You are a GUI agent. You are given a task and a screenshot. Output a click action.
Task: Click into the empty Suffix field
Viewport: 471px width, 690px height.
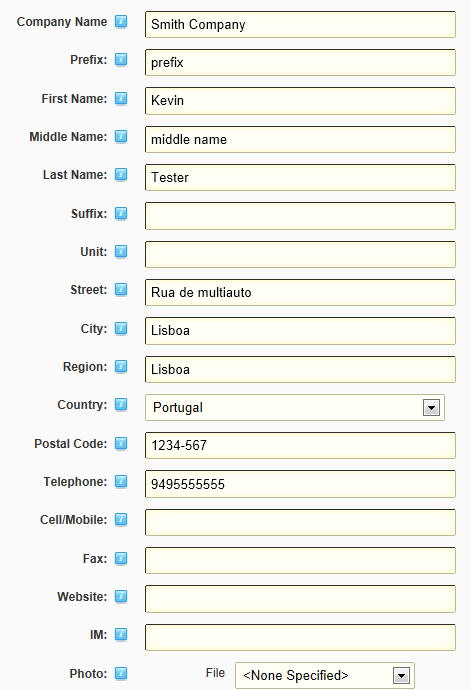[300, 216]
